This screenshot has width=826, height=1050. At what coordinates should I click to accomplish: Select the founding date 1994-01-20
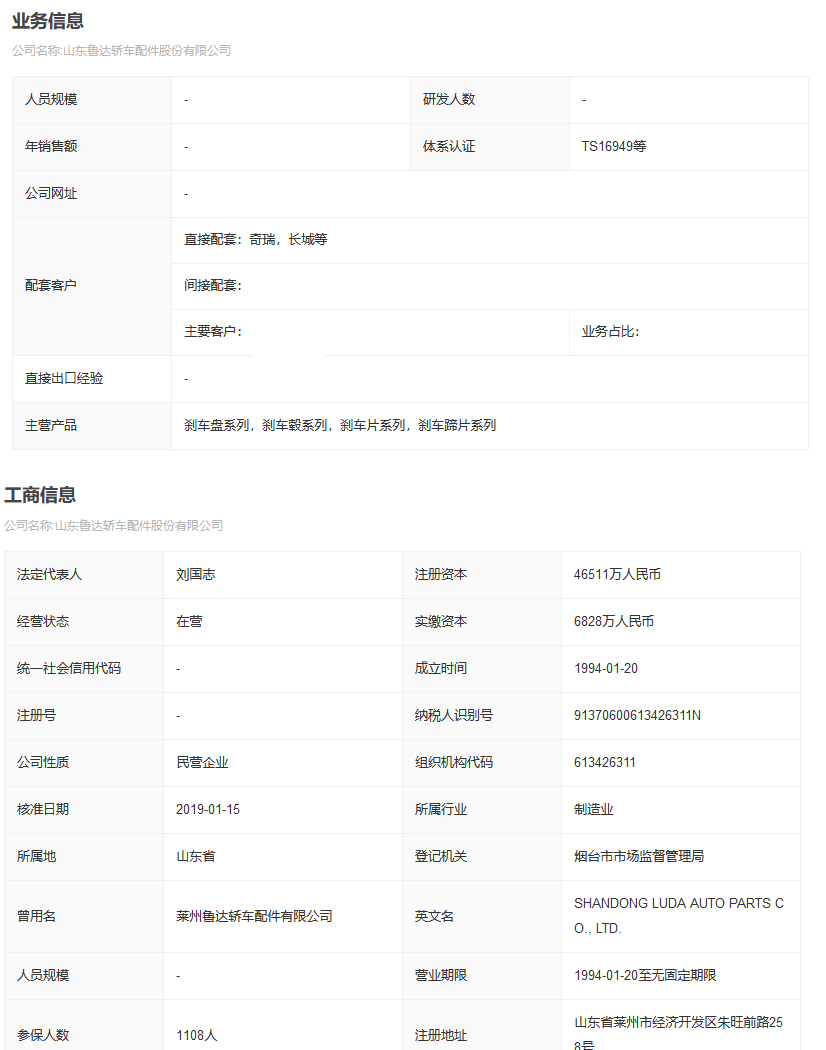(x=606, y=668)
